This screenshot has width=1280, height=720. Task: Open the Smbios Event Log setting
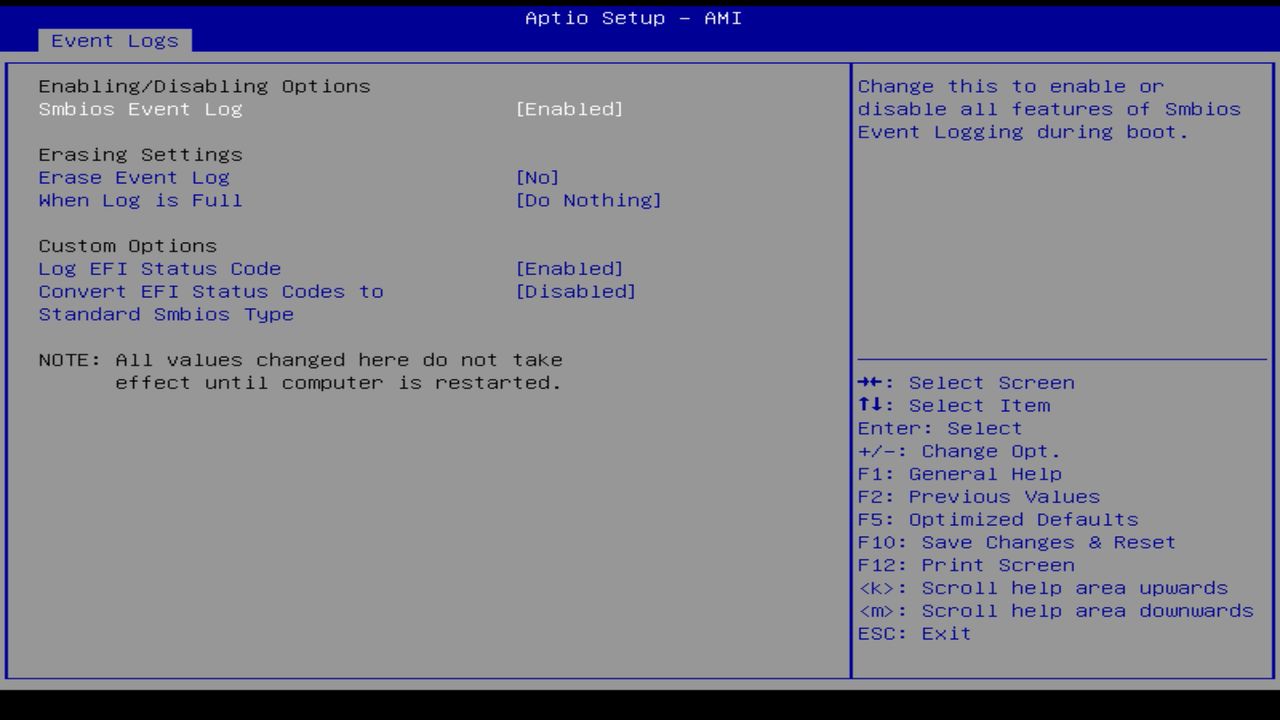[x=140, y=109]
